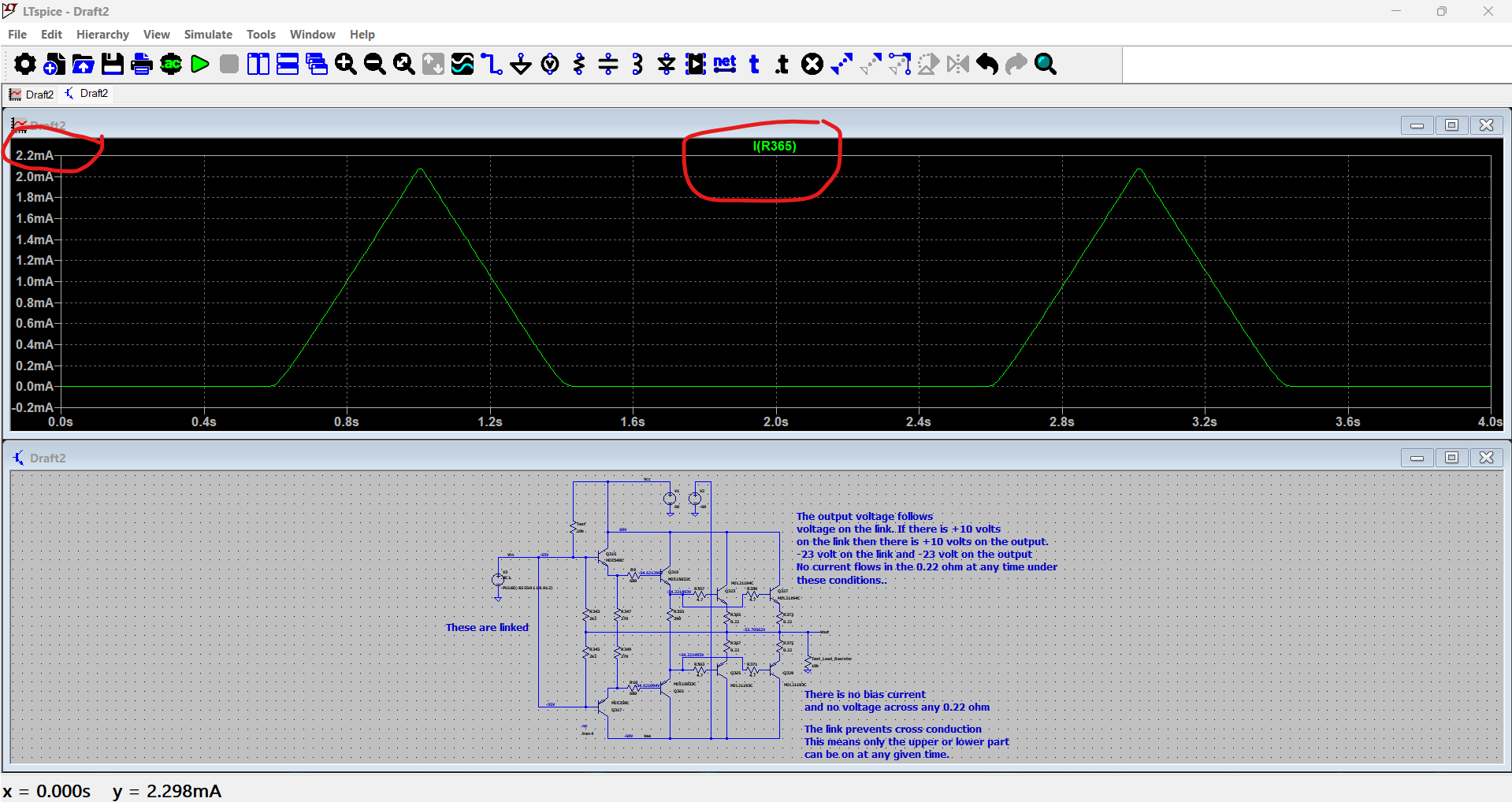Open the Help menu
The width and height of the screenshot is (1512, 802).
(x=362, y=35)
